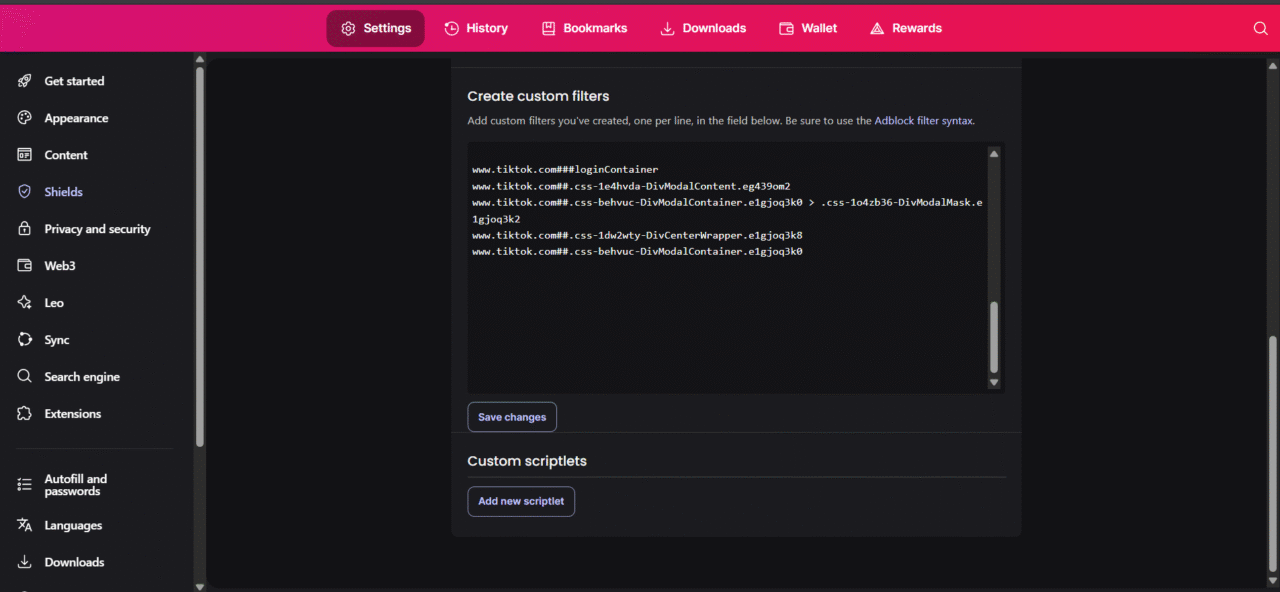
Task: Click the search magnifier icon at top right
Action: (x=1260, y=28)
